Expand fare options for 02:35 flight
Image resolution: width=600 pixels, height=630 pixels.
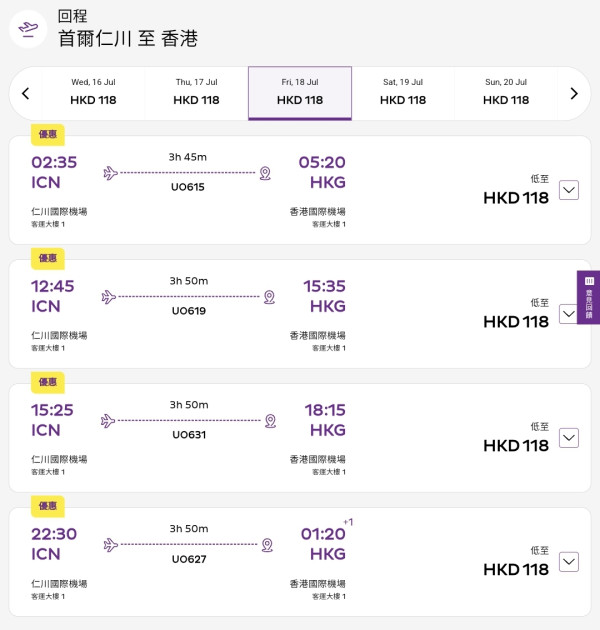point(569,190)
